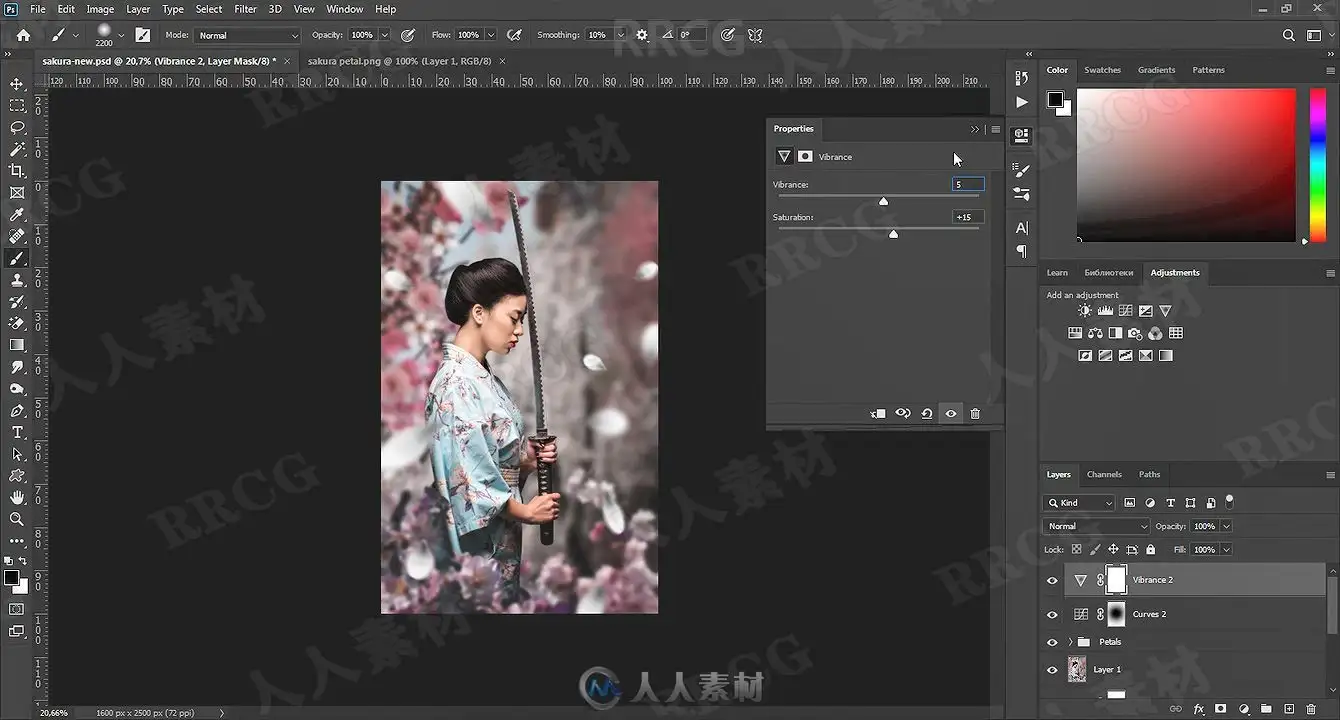The height and width of the screenshot is (720, 1340).
Task: Click the Vibrance value input field
Action: click(968, 185)
